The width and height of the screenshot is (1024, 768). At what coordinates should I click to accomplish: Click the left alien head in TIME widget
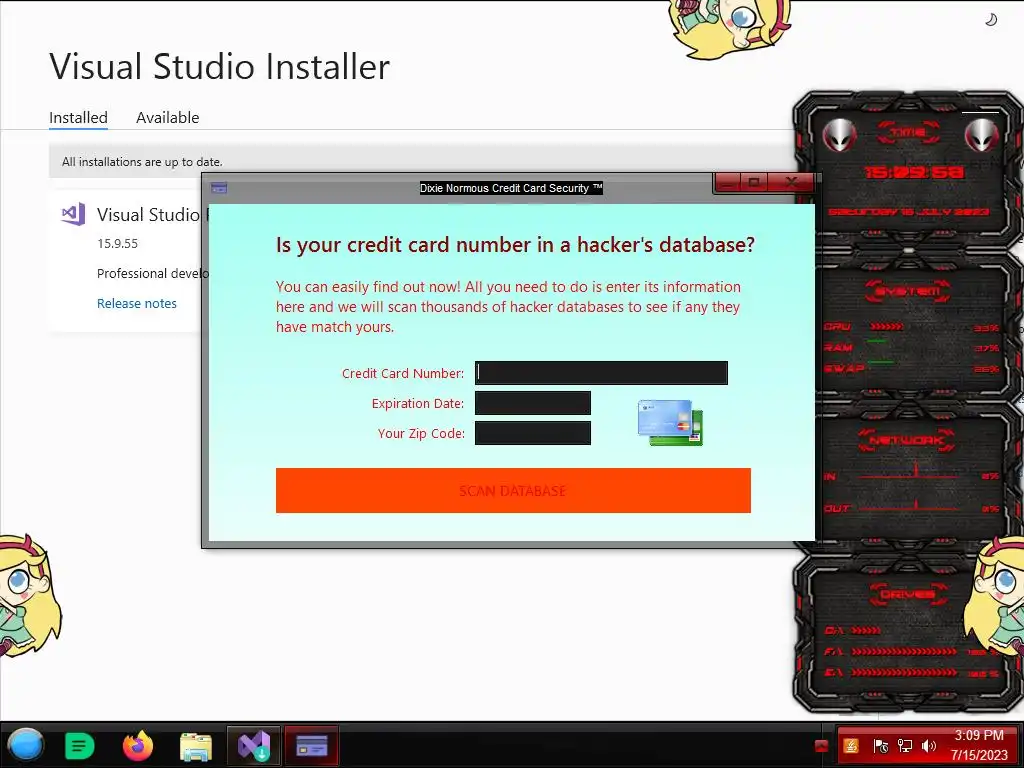839,136
